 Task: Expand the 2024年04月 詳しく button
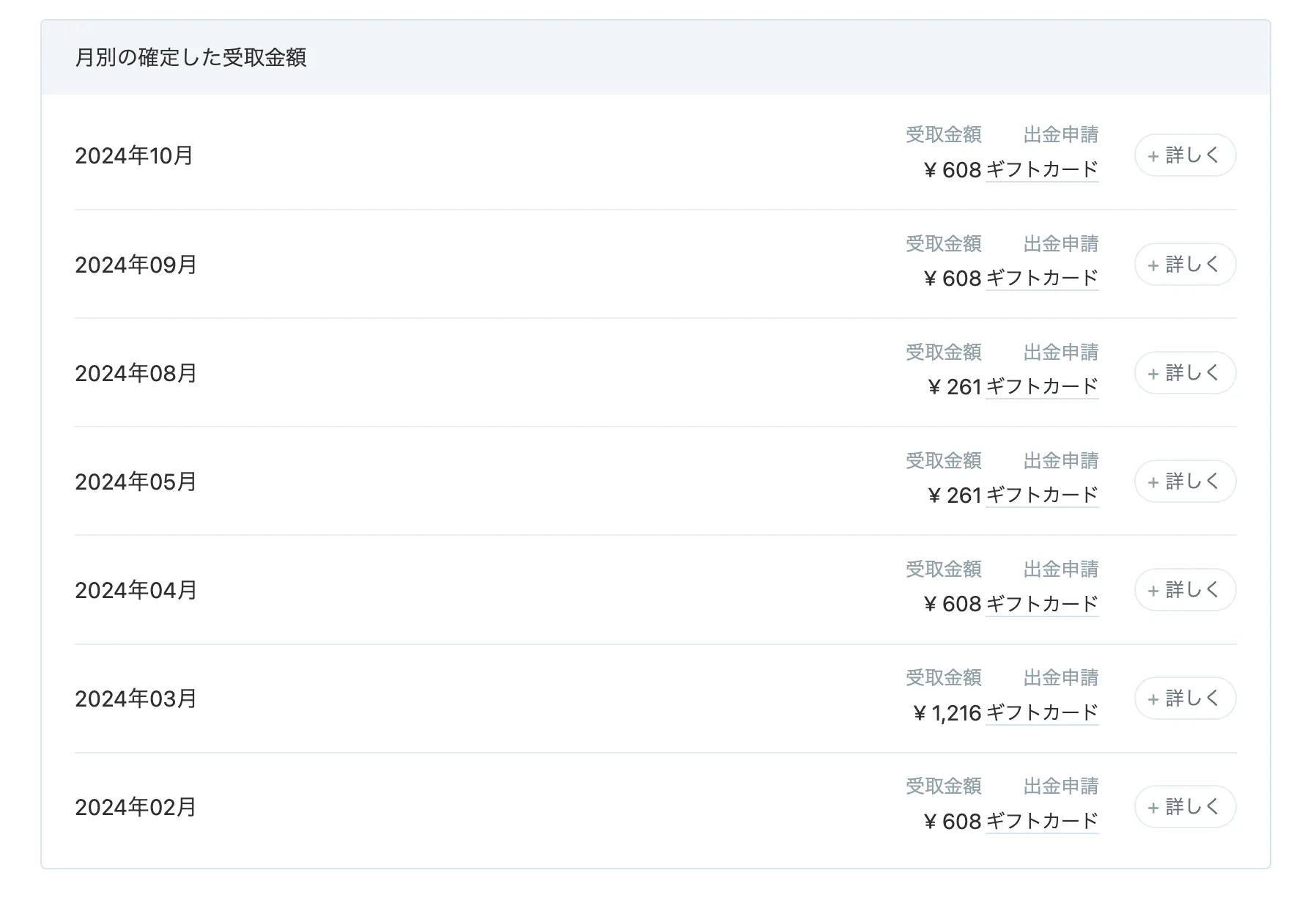pyautogui.click(x=1184, y=589)
